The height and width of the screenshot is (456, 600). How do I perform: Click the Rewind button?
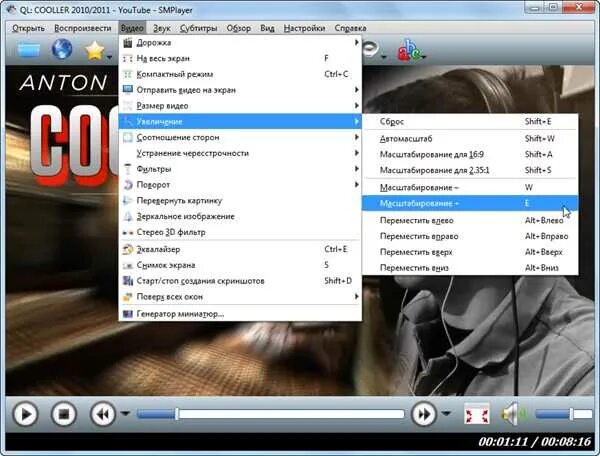(x=103, y=414)
